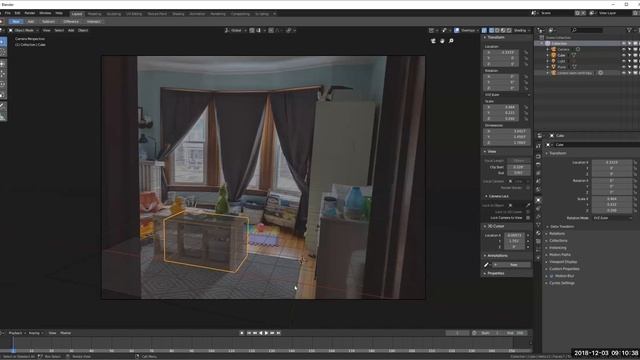Toggle visibility eye for Cube in outliner

coord(623,55)
